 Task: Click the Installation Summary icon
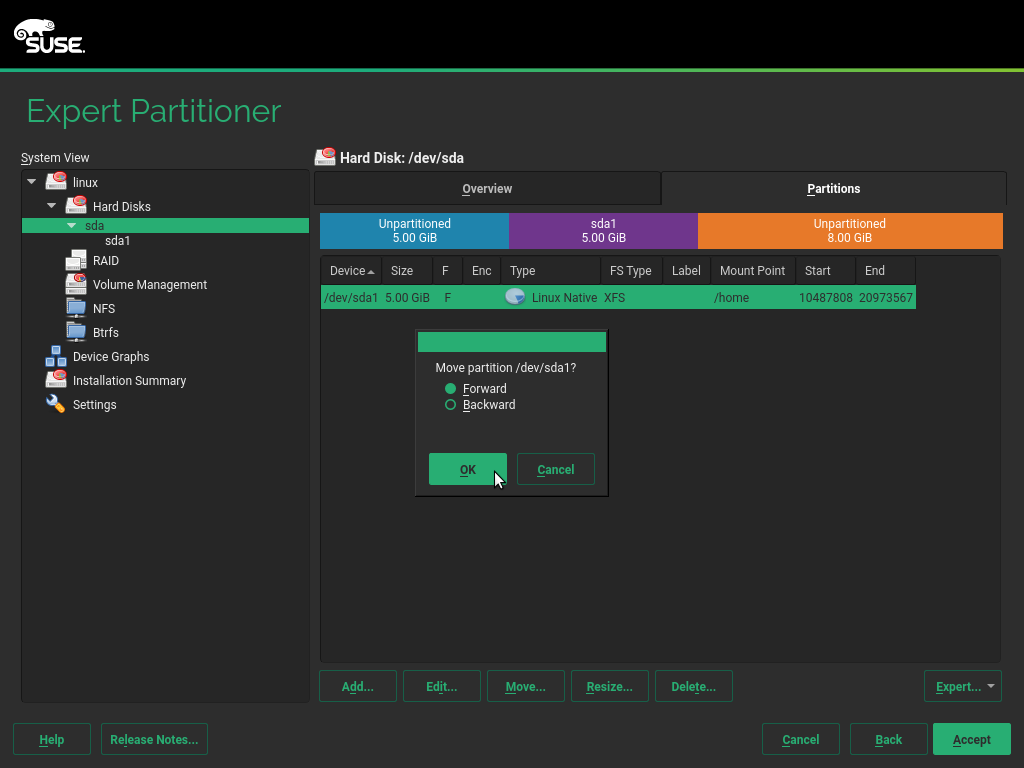tap(56, 380)
